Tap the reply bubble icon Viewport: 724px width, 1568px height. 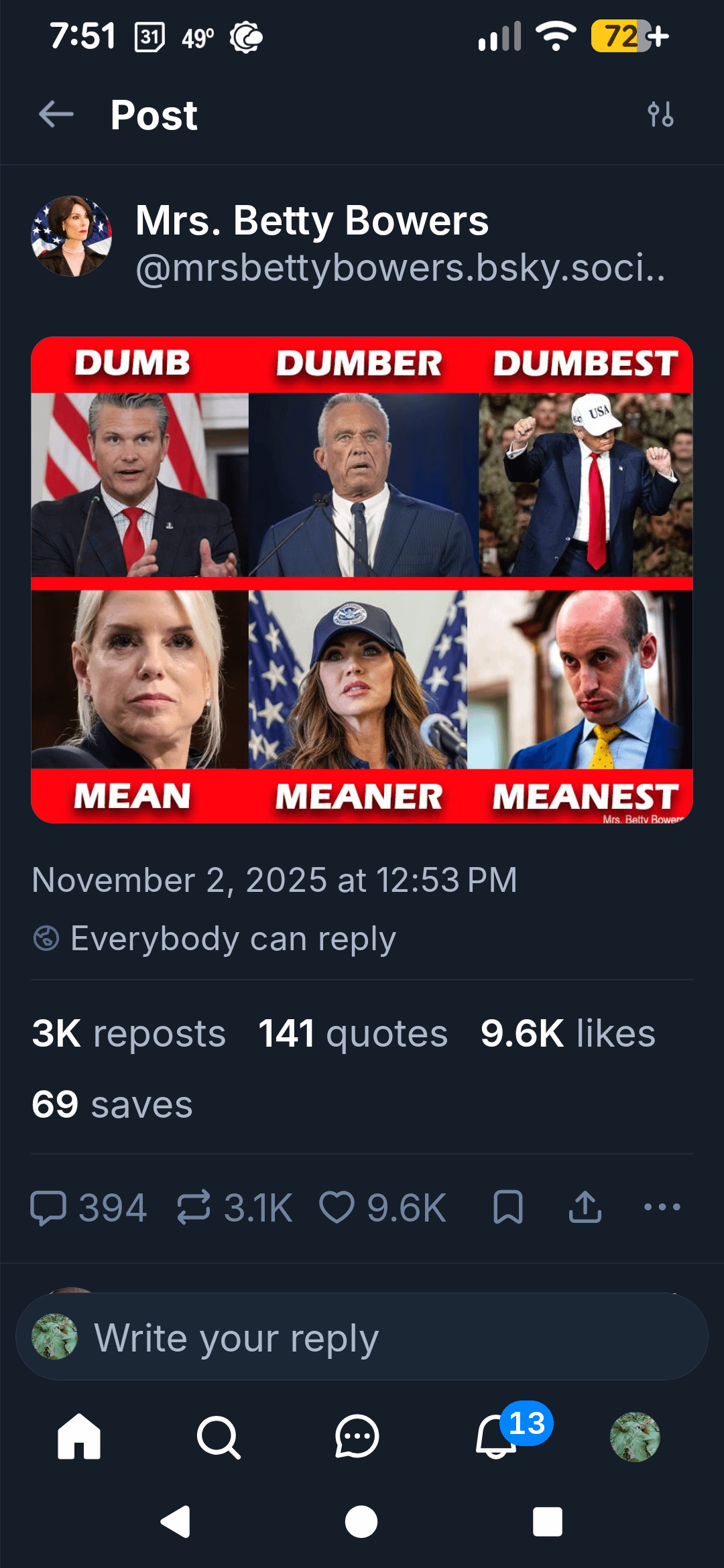pyautogui.click(x=48, y=1207)
